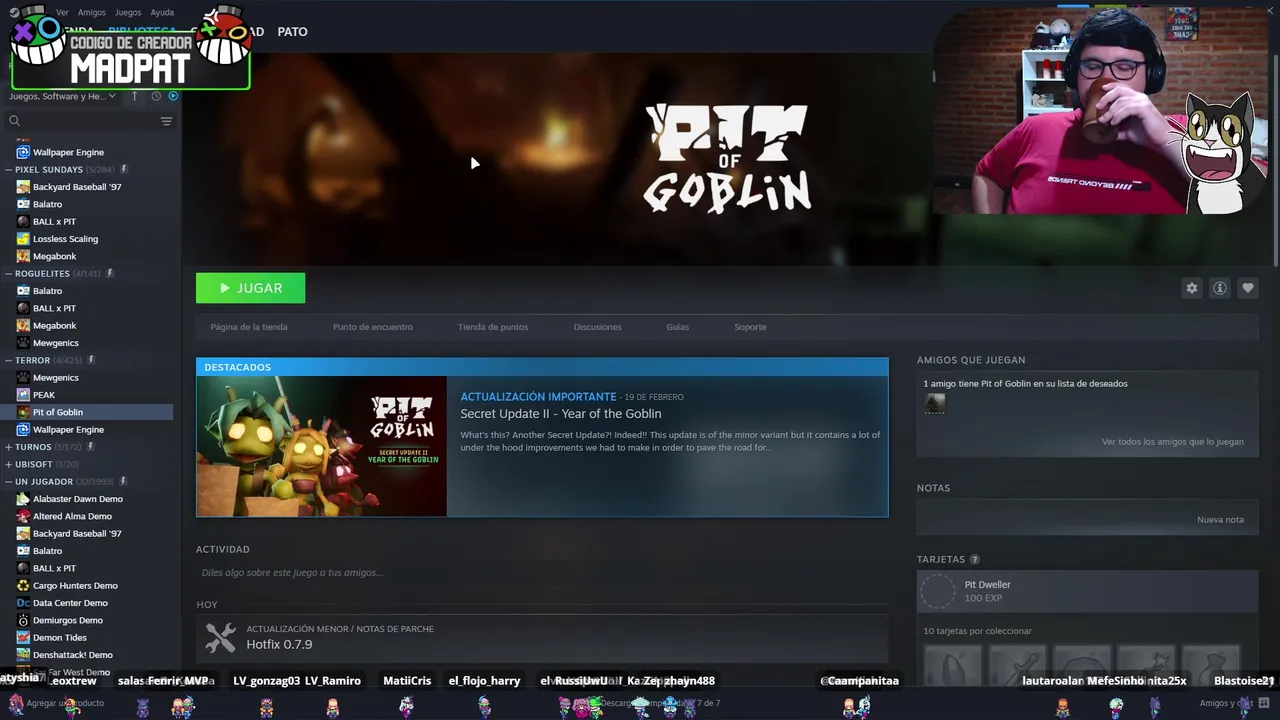Open the Ayuda menu
Image resolution: width=1280 pixels, height=720 pixels.
(x=162, y=13)
